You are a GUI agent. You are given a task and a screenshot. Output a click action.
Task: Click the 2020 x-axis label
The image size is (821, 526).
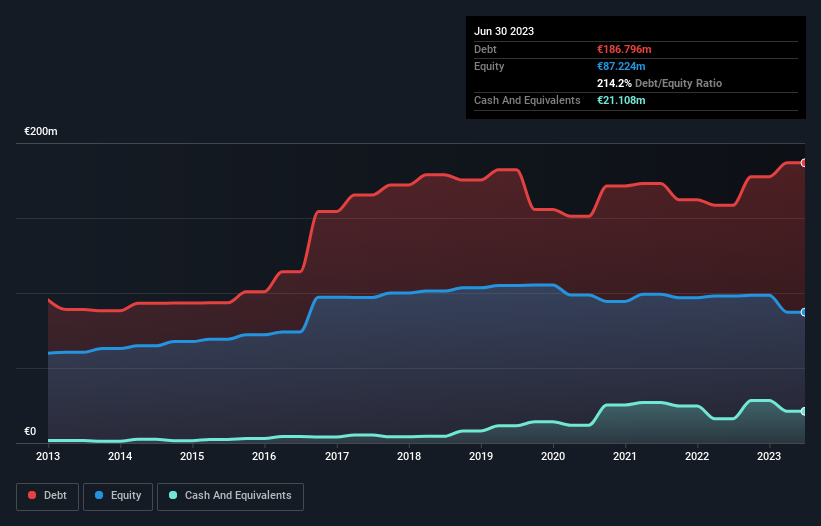[x=553, y=456]
